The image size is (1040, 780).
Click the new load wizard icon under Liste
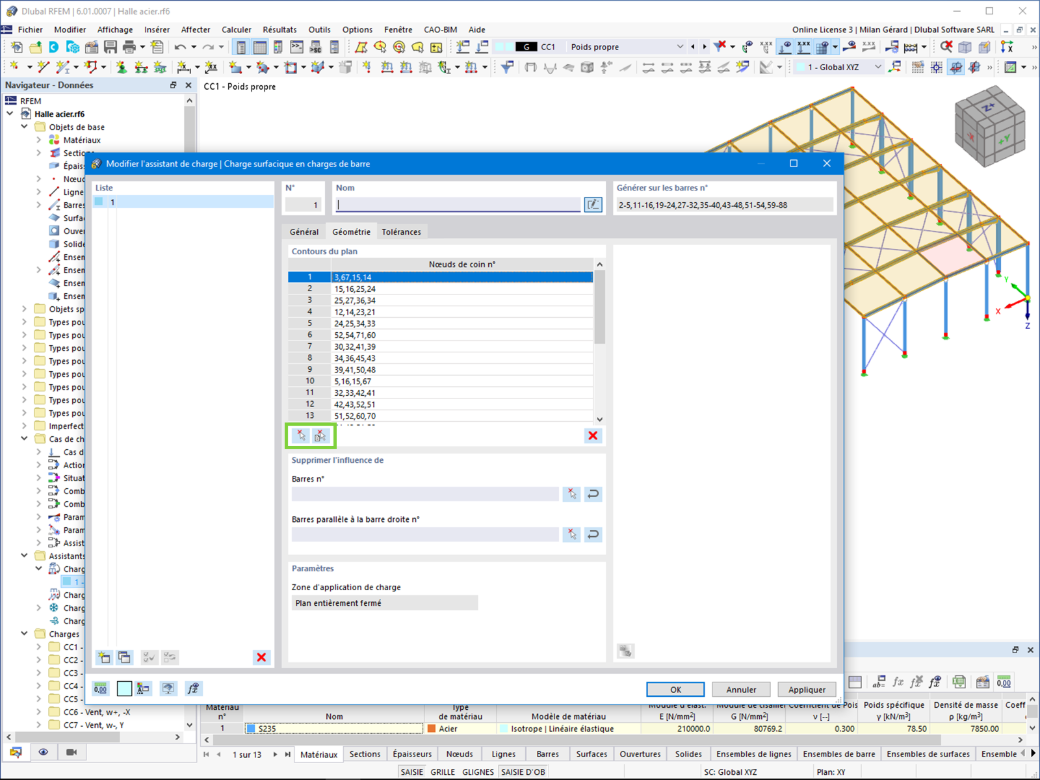[104, 657]
